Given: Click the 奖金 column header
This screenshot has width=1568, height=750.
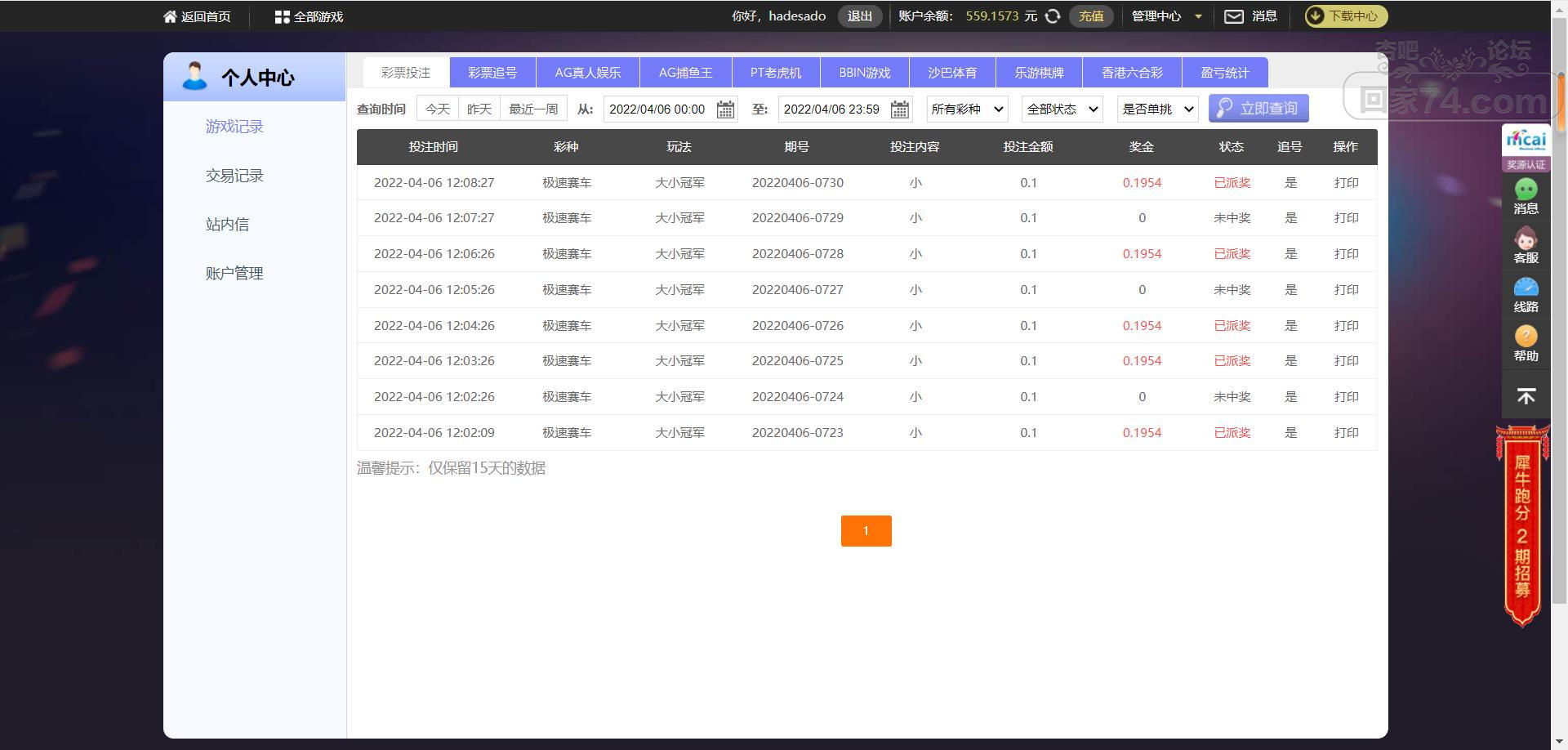Looking at the screenshot, I should click(x=1142, y=147).
